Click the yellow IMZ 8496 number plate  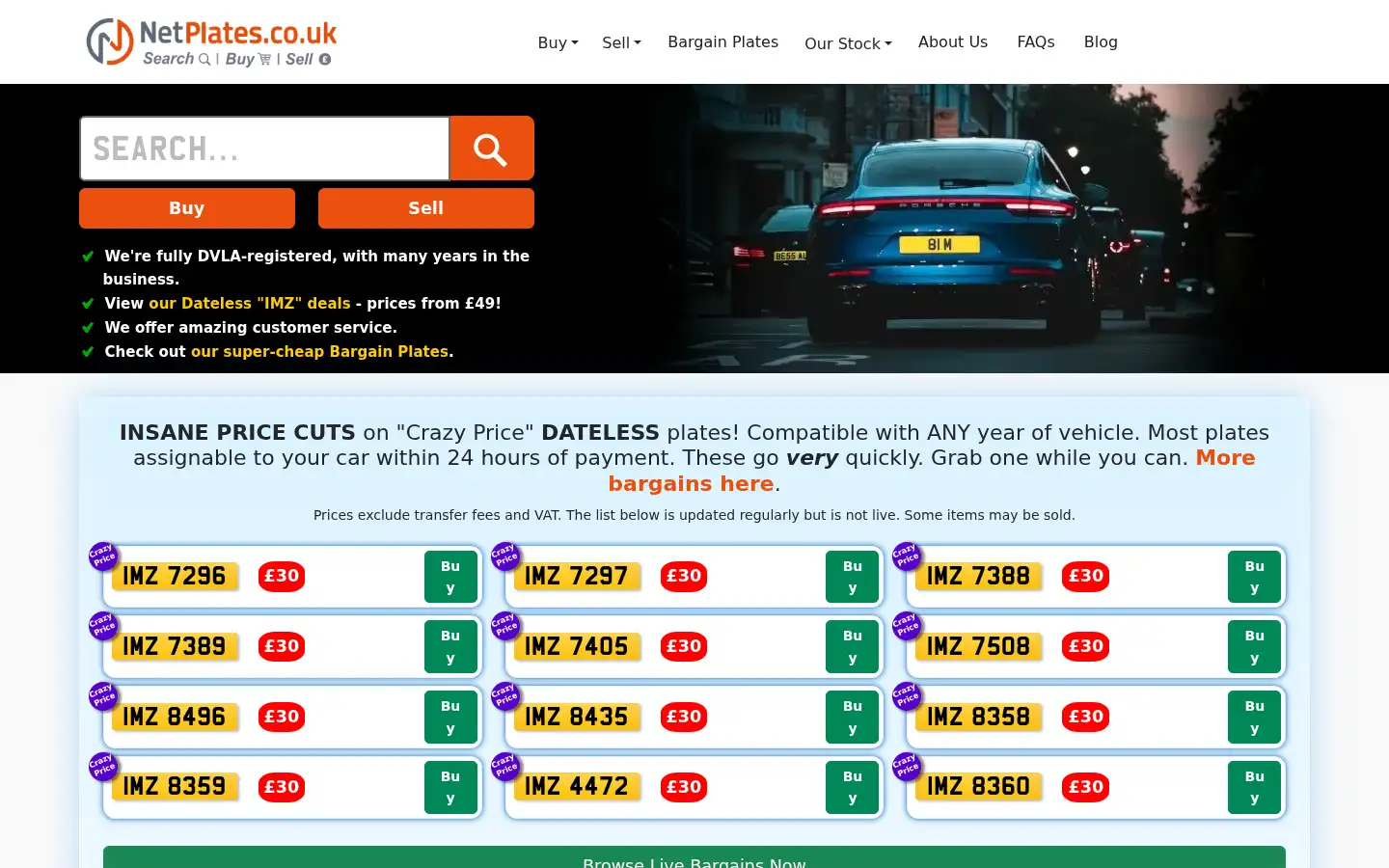click(175, 717)
